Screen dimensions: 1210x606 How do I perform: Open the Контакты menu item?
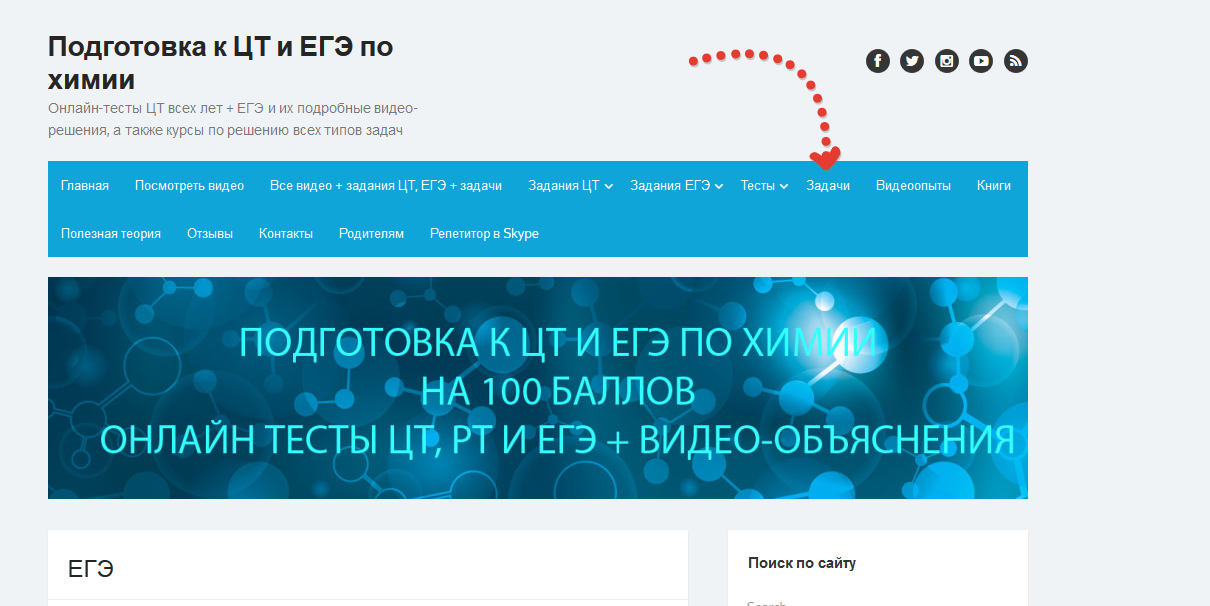pyautogui.click(x=286, y=233)
